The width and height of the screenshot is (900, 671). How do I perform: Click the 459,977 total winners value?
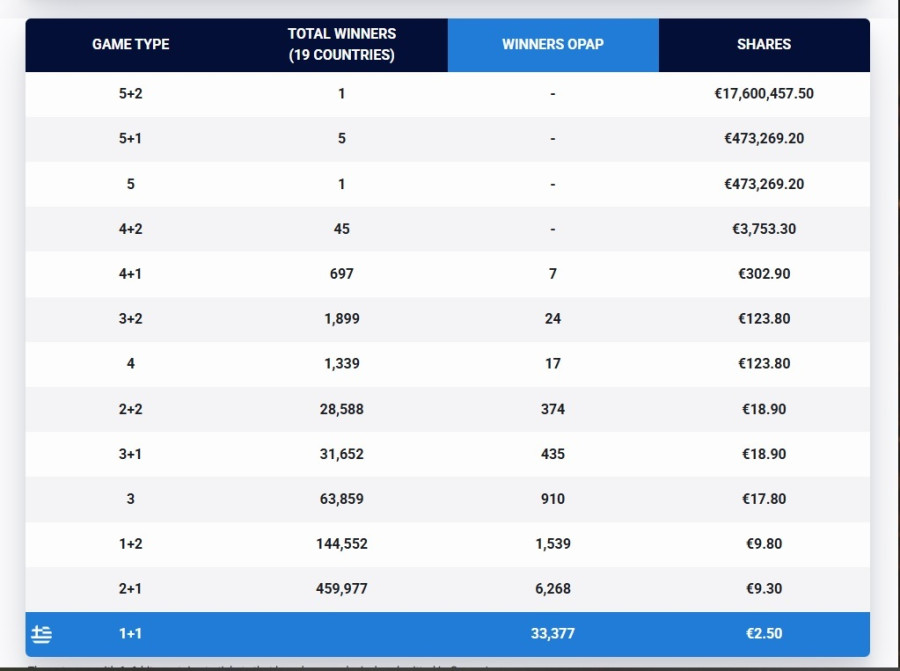(342, 589)
